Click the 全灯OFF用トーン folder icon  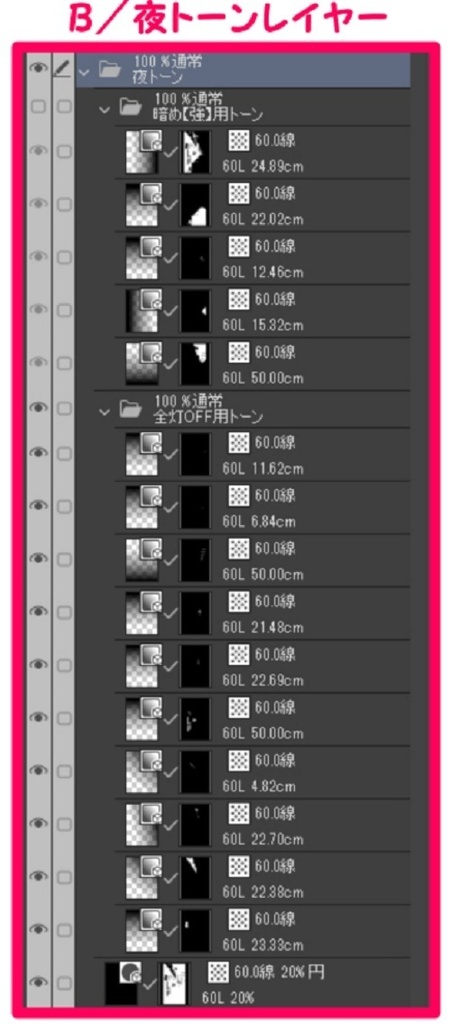(131, 409)
